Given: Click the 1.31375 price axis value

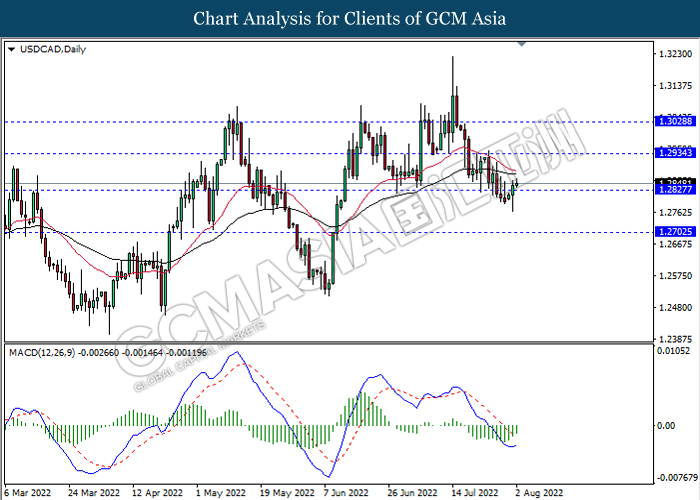Looking at the screenshot, I should coord(675,86).
